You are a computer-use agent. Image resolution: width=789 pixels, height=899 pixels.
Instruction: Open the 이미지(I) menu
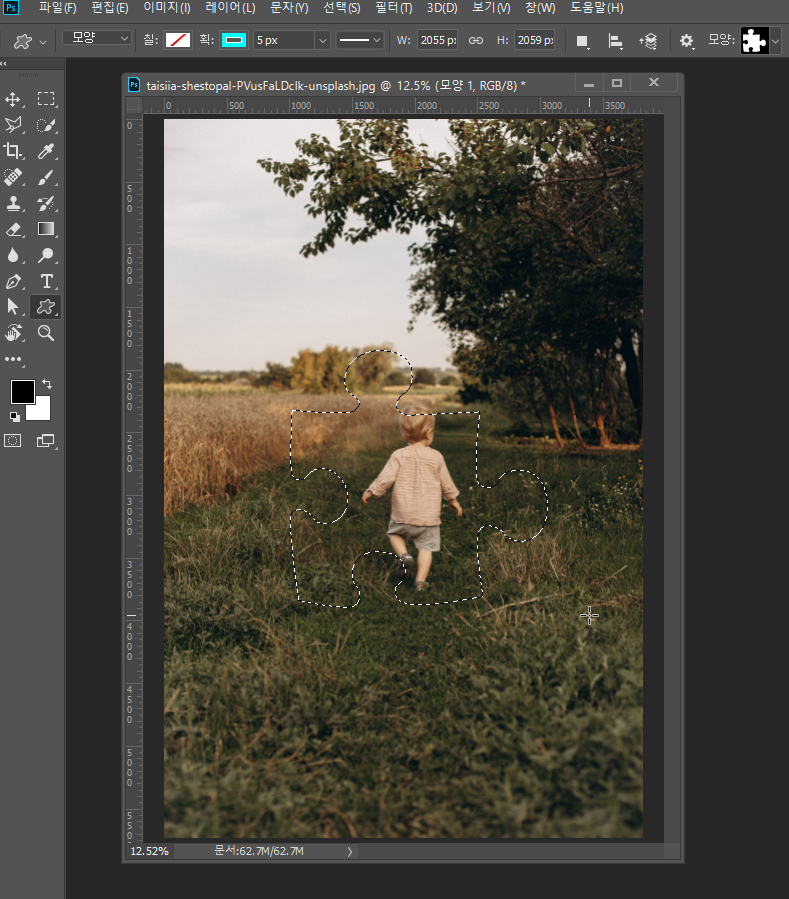[167, 8]
